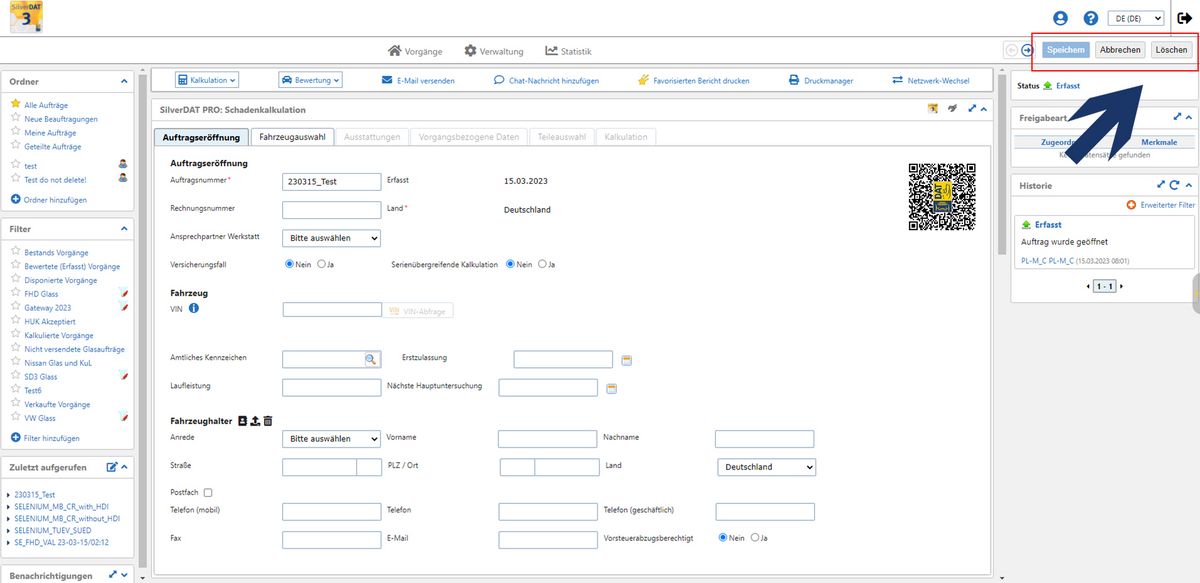Click the VIN input field
This screenshot has height=583, width=1200.
332,310
